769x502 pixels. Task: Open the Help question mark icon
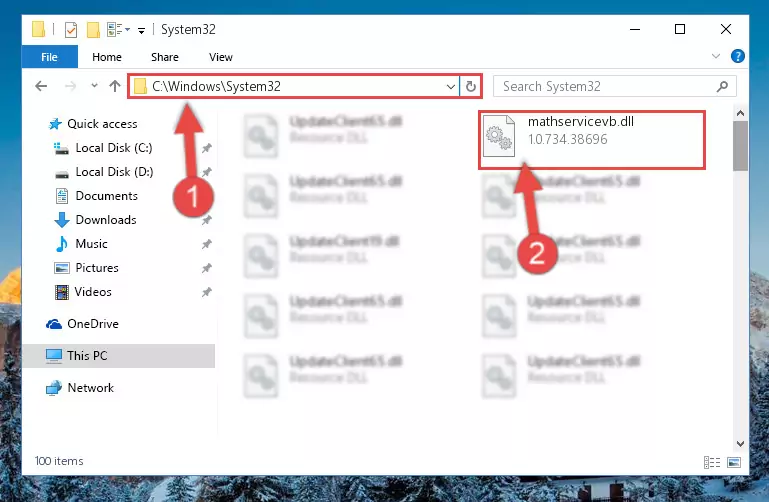tap(737, 56)
